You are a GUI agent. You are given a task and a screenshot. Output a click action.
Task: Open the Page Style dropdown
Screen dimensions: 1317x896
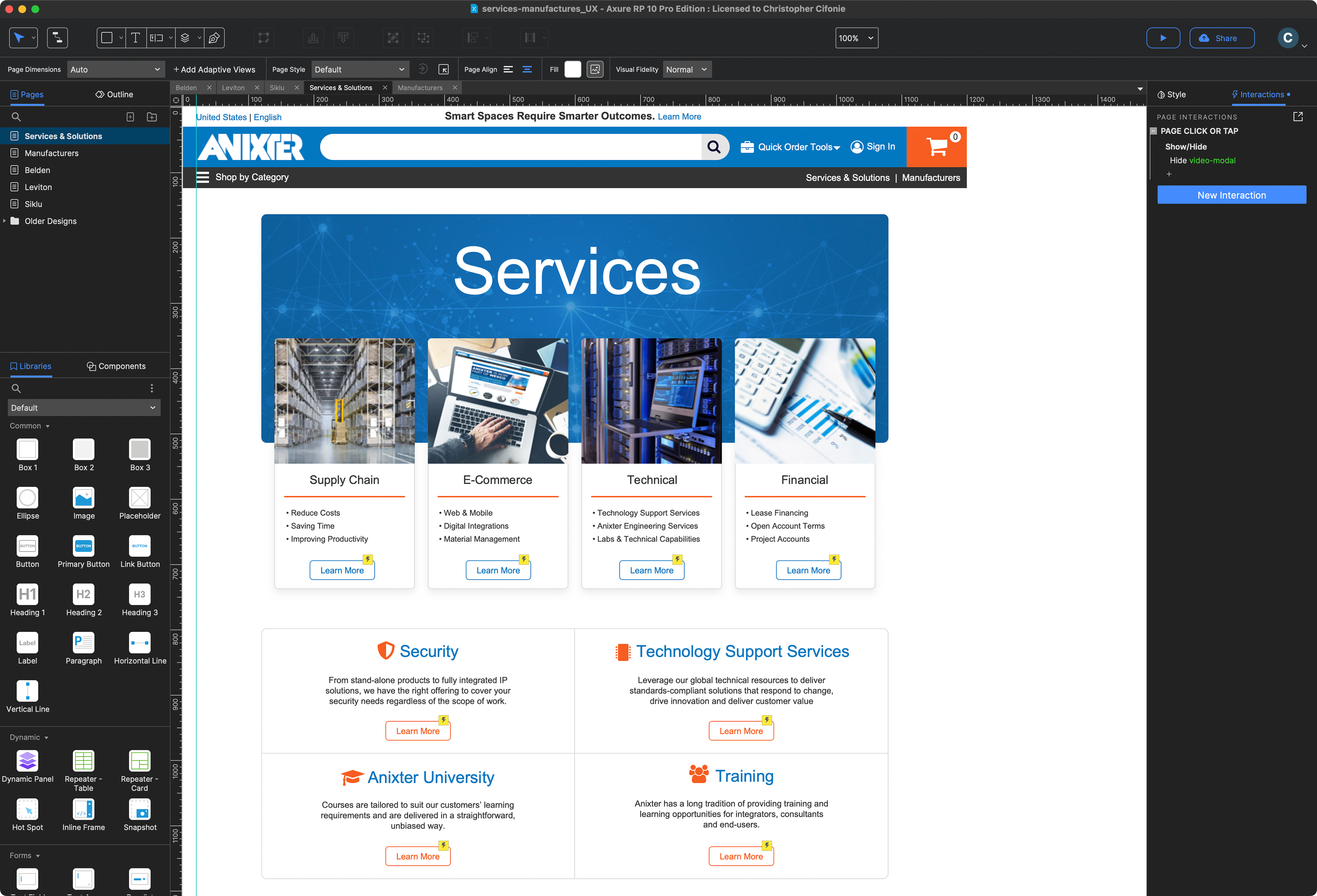click(x=360, y=70)
